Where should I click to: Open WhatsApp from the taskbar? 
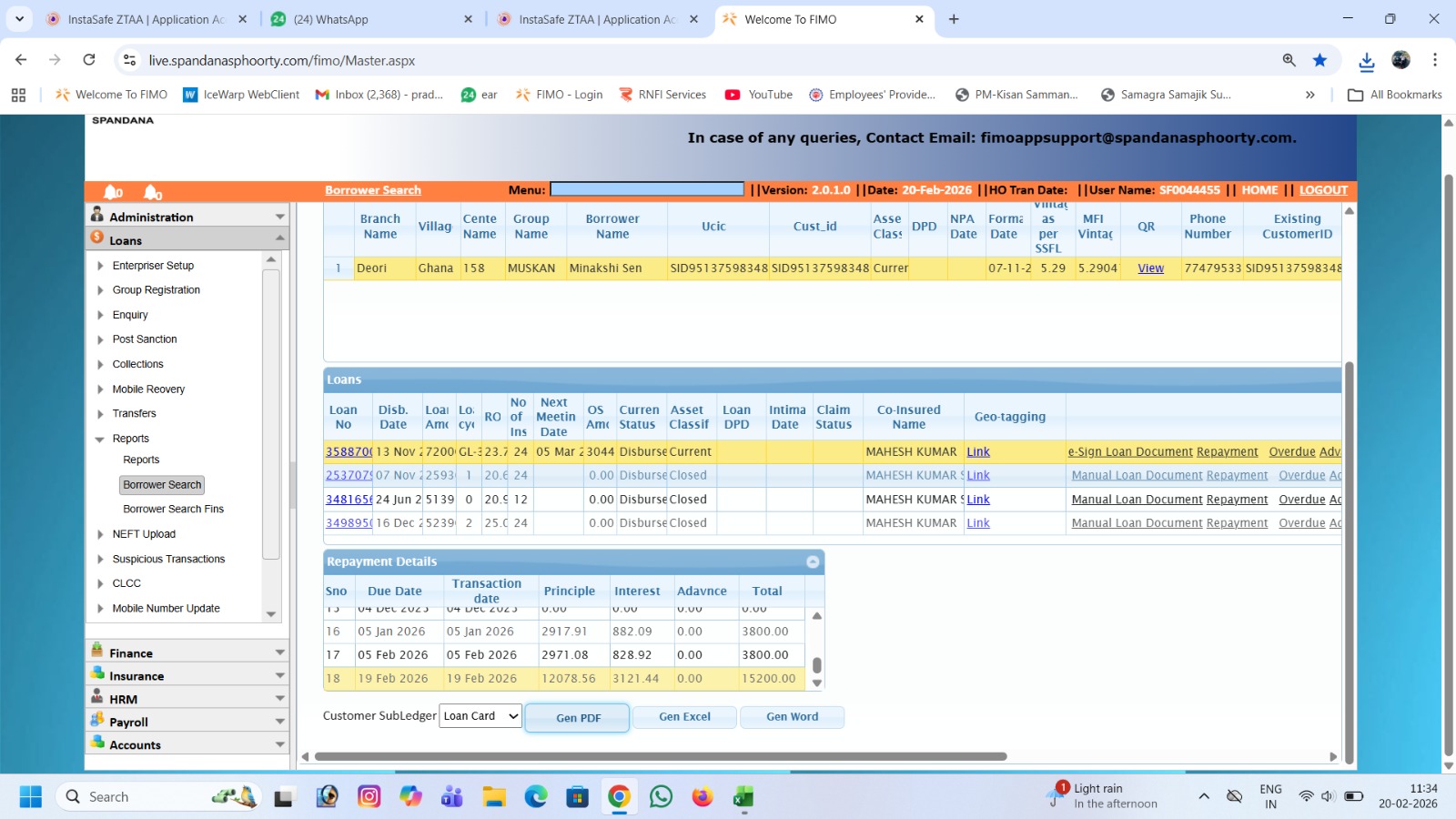[661, 797]
